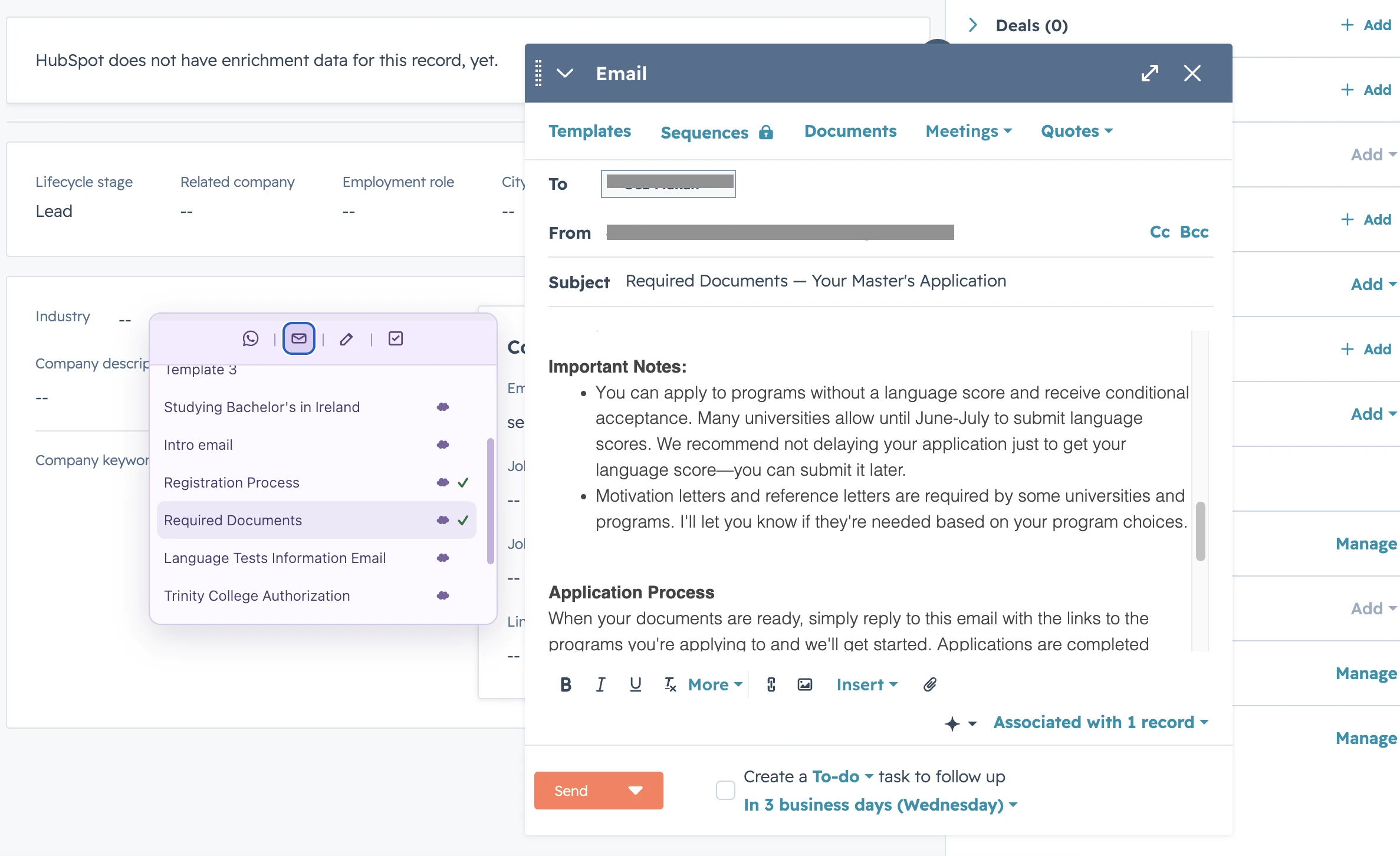1400x856 pixels.
Task: Edit the Subject field text
Action: [816, 281]
